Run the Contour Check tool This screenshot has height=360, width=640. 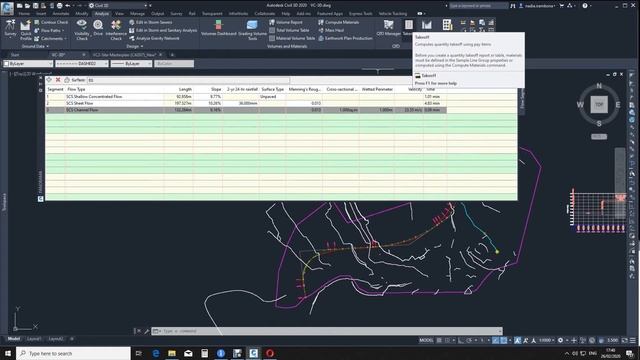click(x=51, y=22)
